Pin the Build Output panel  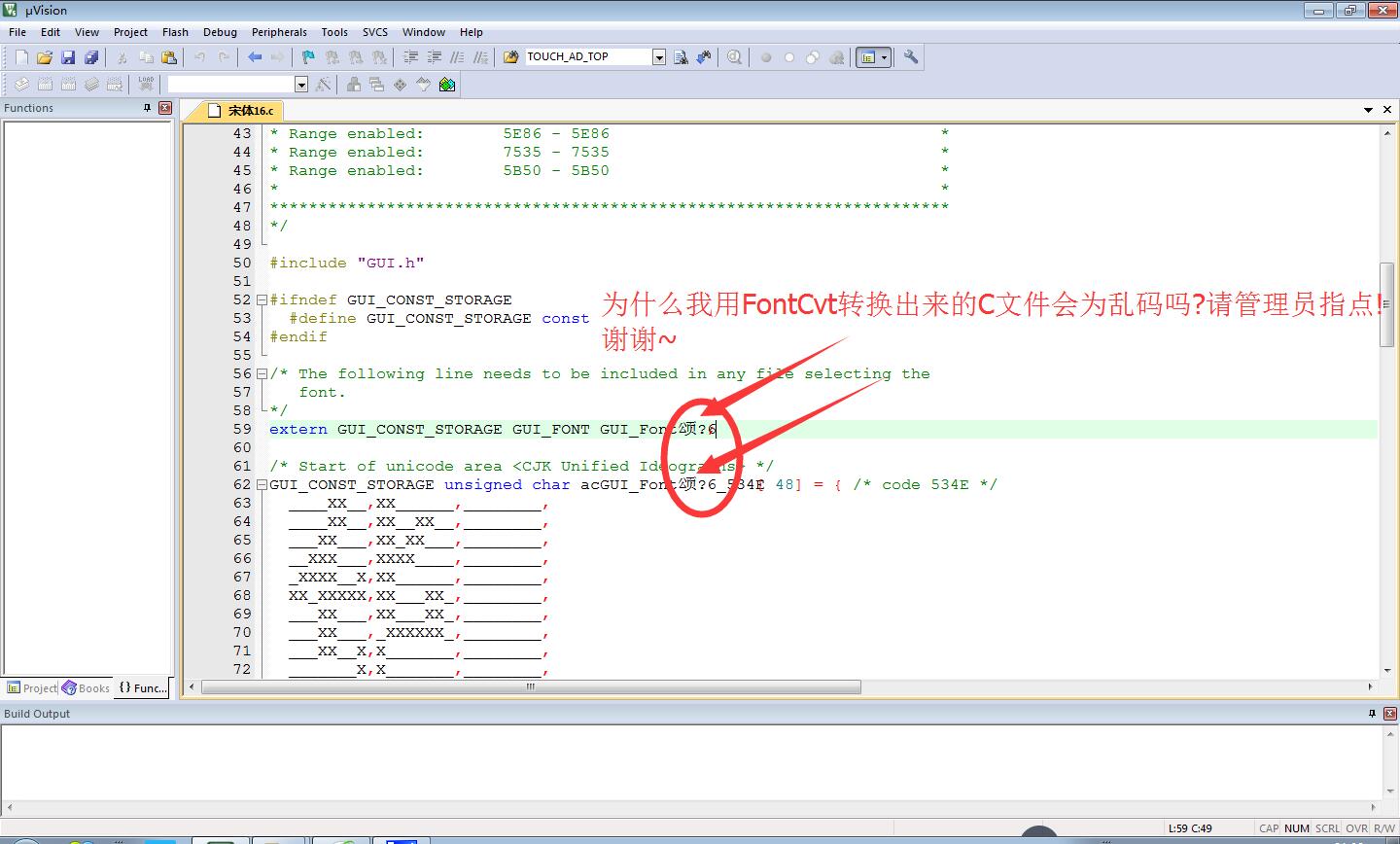[x=1372, y=714]
